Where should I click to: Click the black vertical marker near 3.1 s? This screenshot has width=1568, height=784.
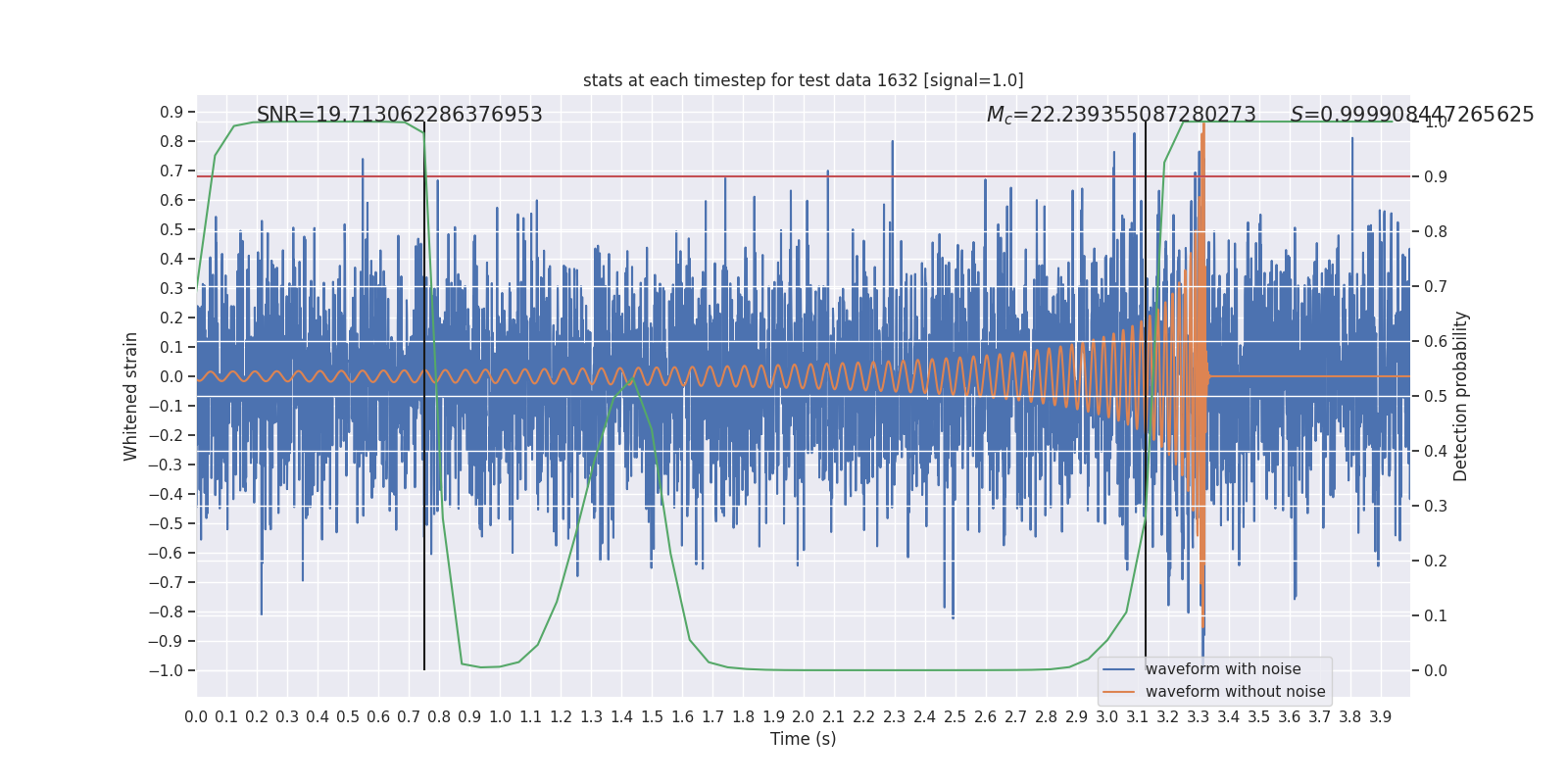point(1146,396)
